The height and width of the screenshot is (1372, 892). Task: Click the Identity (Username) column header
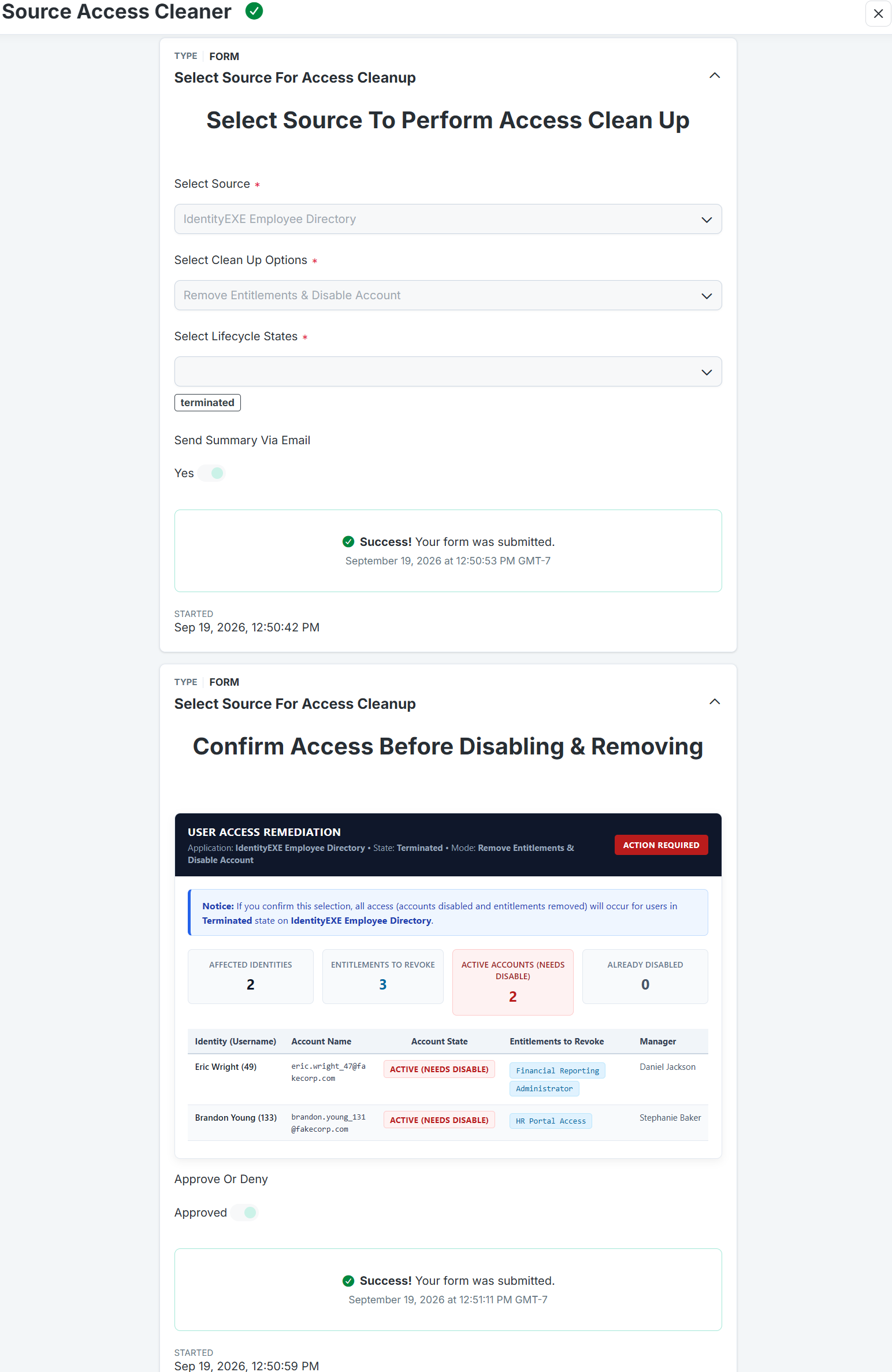coord(235,1042)
